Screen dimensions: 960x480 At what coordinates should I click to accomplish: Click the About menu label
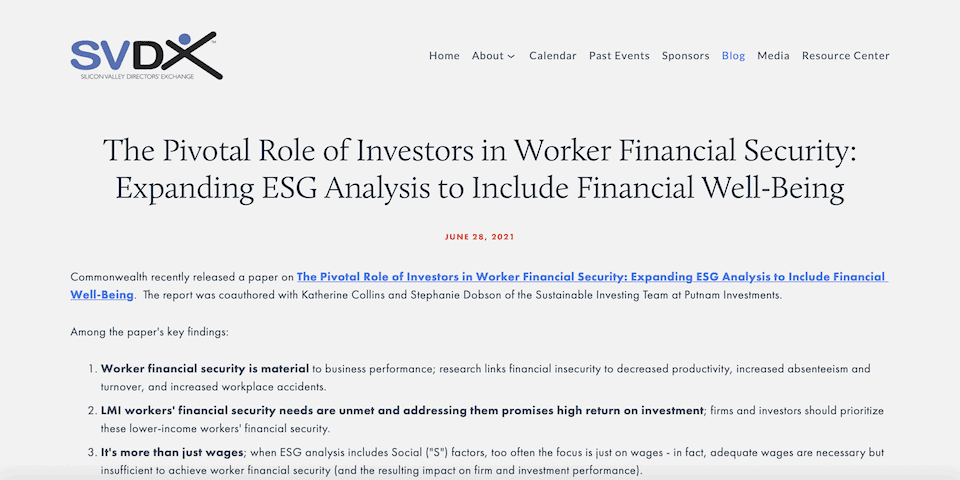pyautogui.click(x=487, y=56)
